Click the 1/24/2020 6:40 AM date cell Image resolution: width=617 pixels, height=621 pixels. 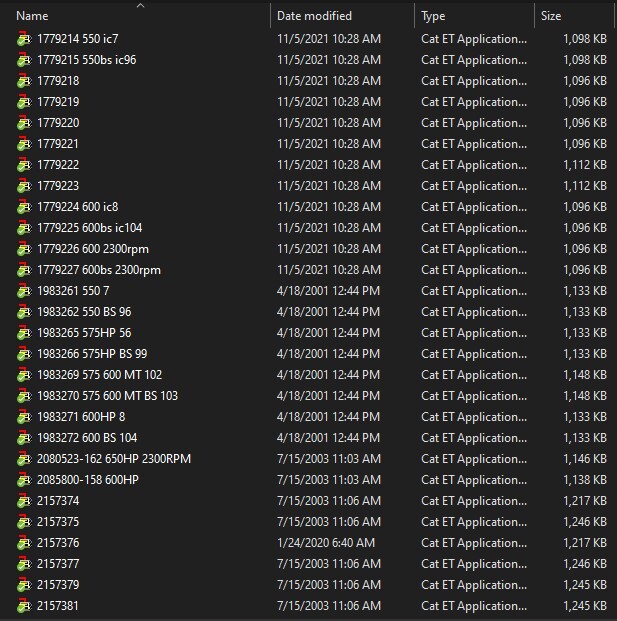click(326, 543)
